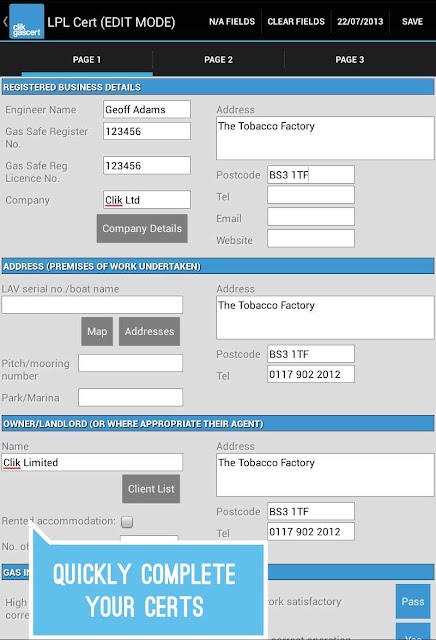436x640 pixels.
Task: Select N/A FIELDS in the action bar
Action: [232, 22]
